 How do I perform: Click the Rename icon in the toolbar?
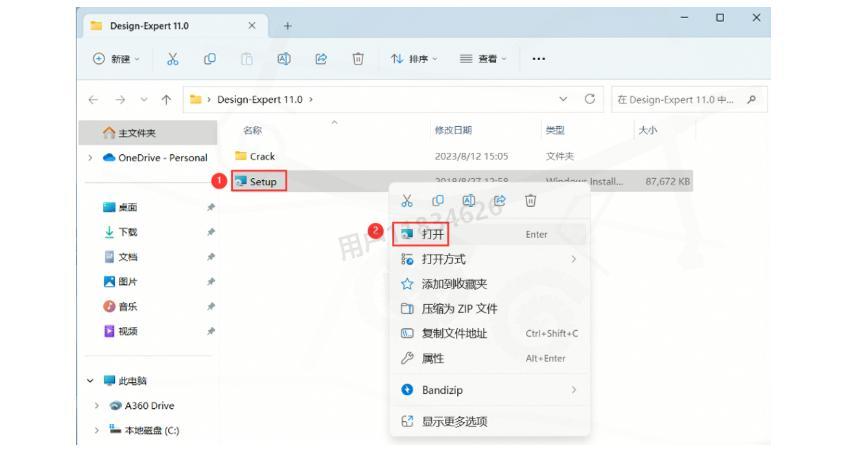coord(284,59)
